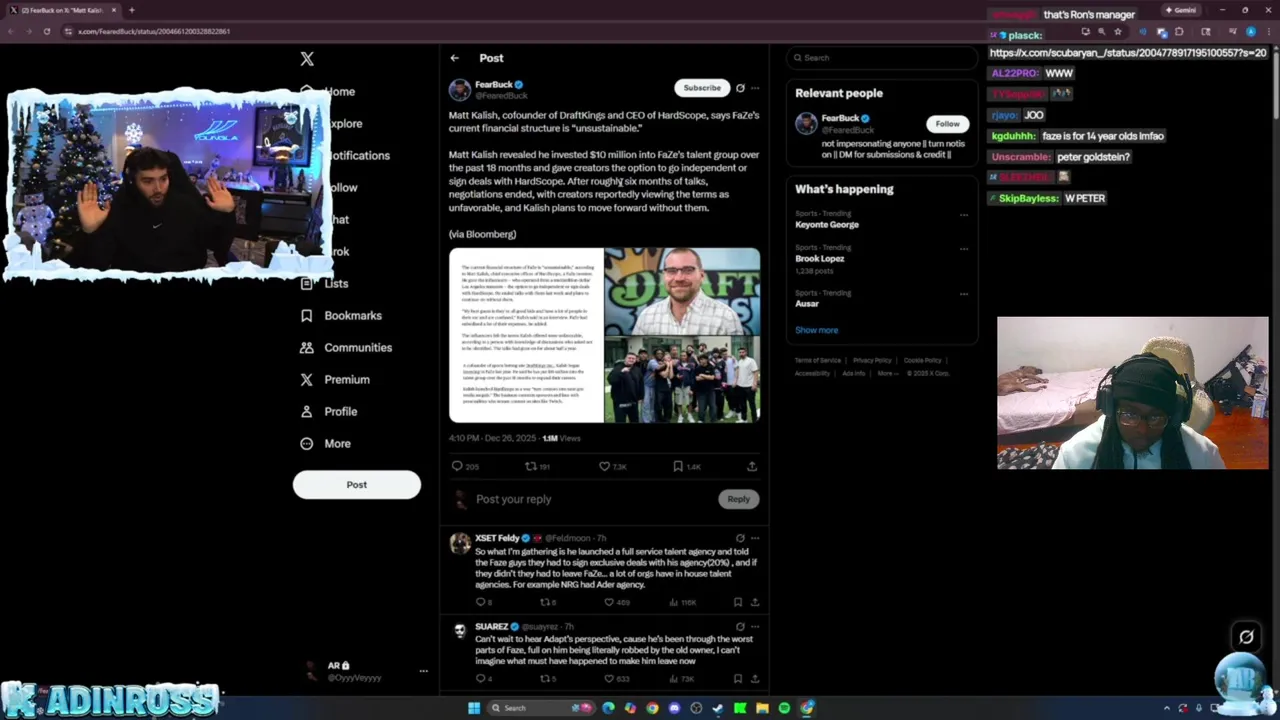Click the Windows taskbar Search box

(541, 708)
